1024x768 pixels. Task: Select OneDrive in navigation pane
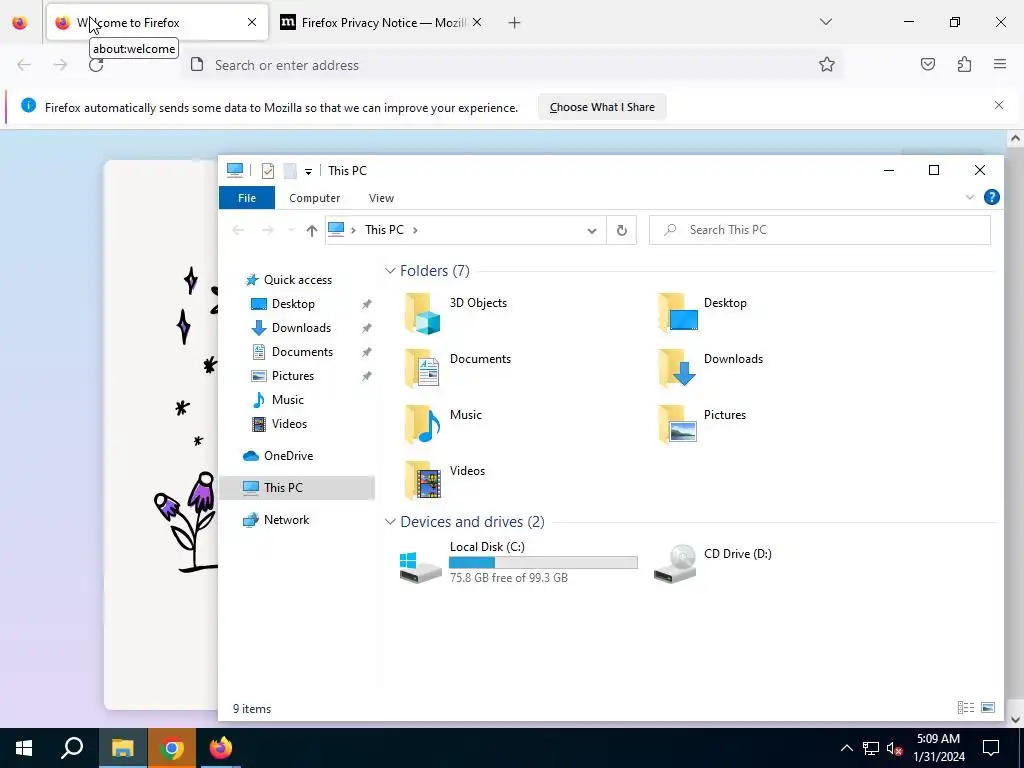pos(287,456)
